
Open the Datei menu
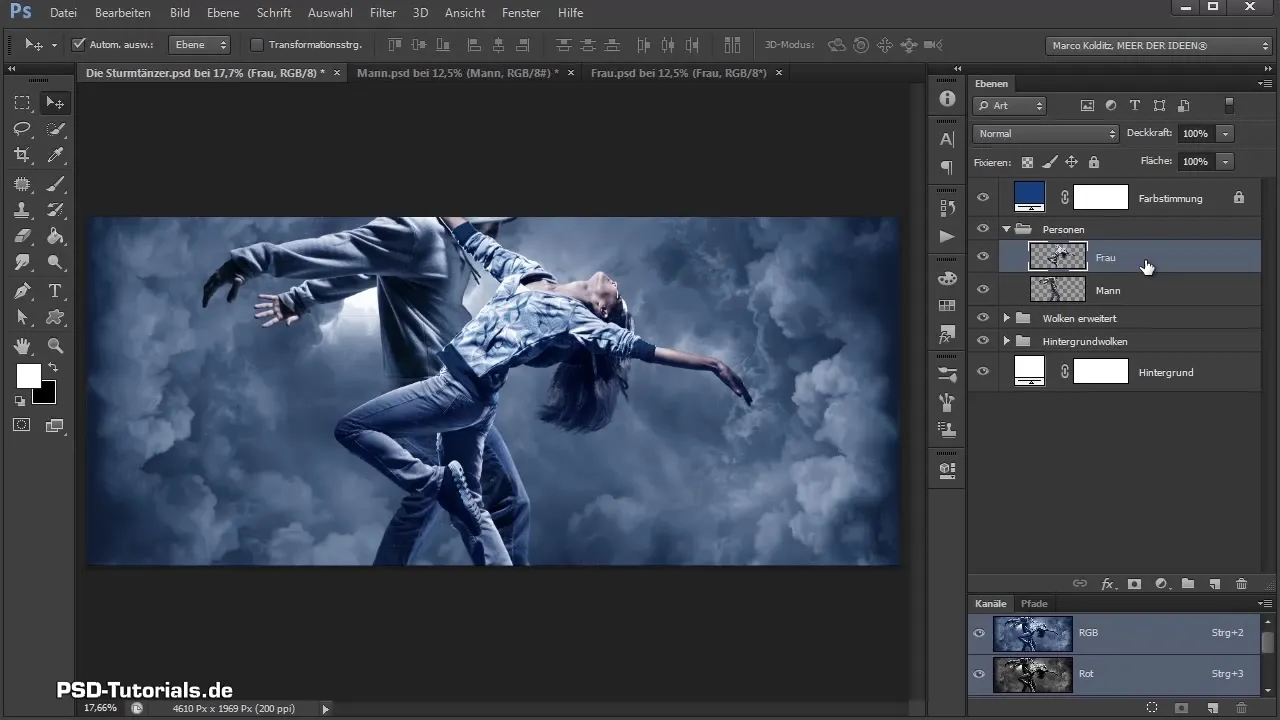click(x=63, y=13)
